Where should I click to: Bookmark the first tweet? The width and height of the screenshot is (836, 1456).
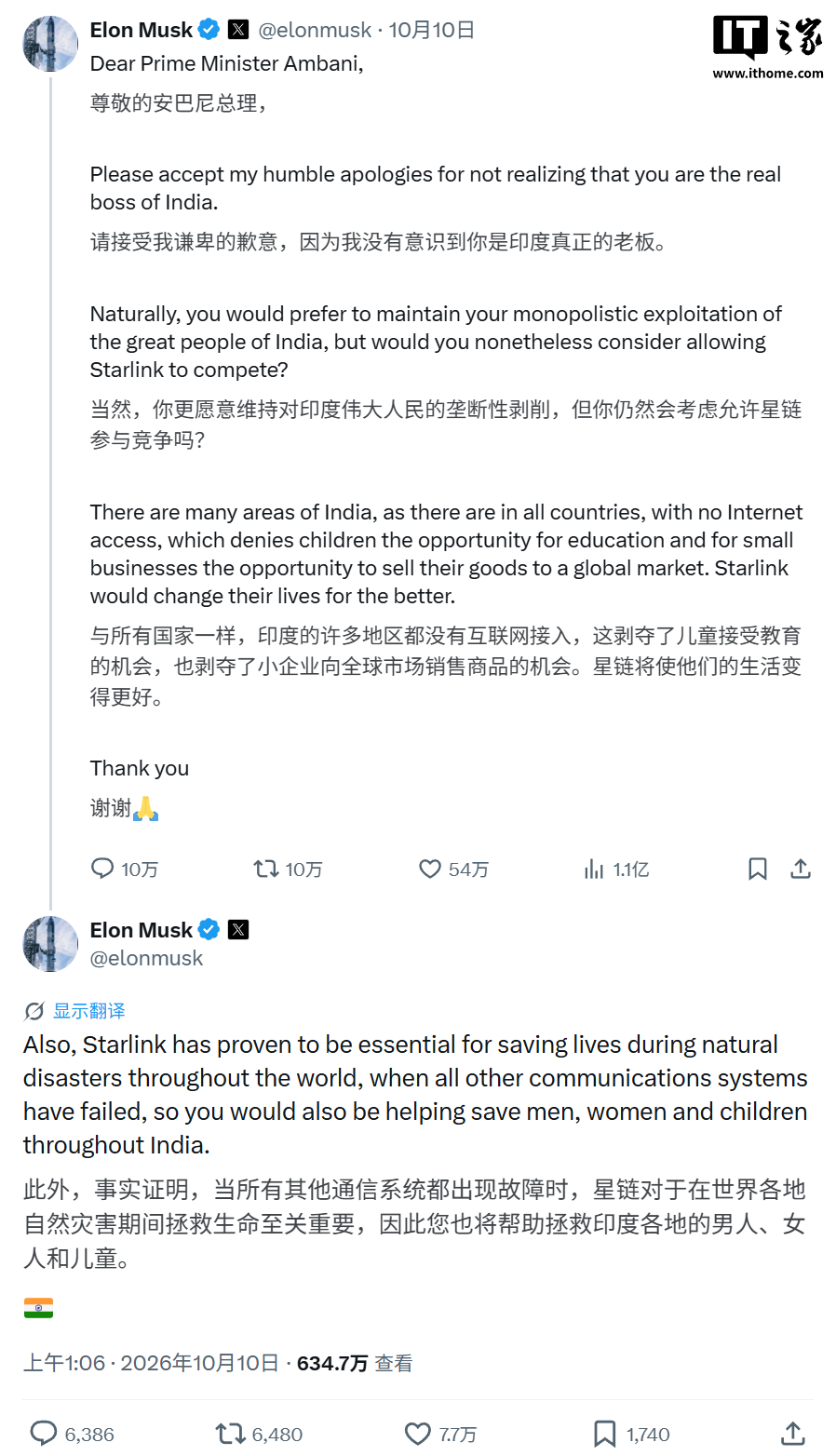[x=758, y=869]
